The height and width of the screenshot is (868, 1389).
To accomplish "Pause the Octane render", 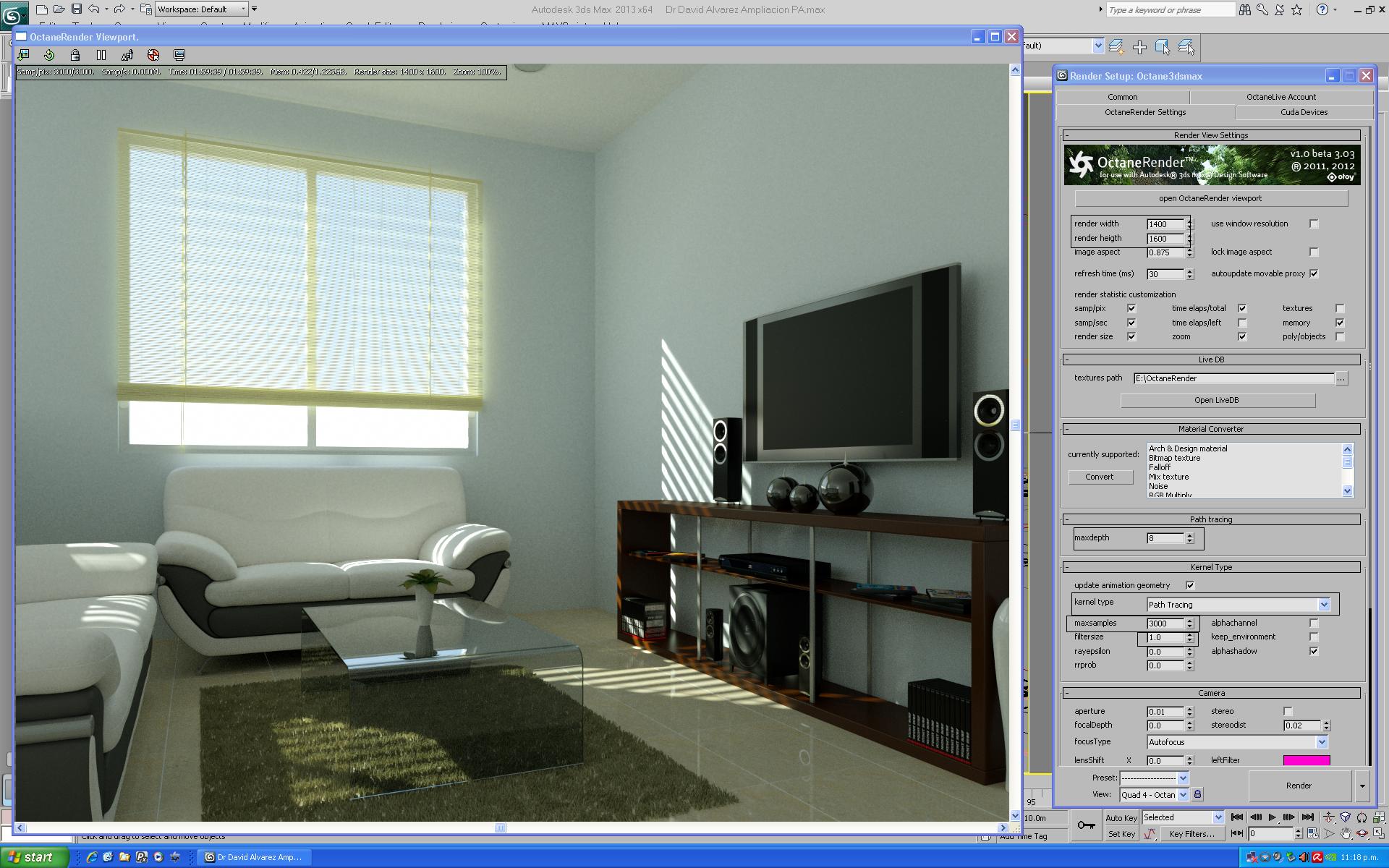I will click(x=101, y=55).
